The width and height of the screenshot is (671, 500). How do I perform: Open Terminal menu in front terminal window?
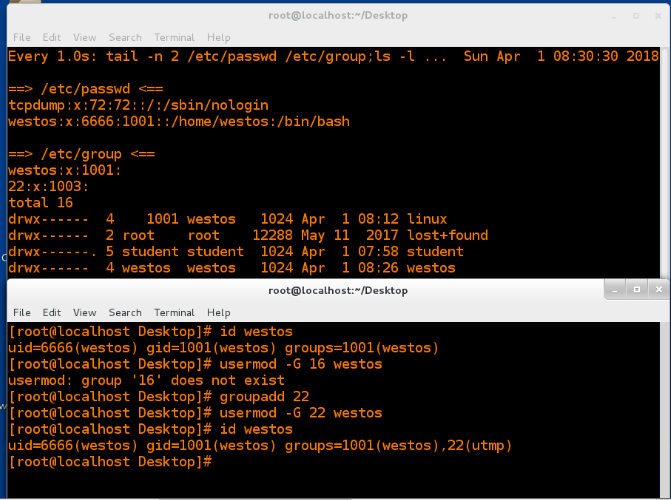(x=174, y=312)
